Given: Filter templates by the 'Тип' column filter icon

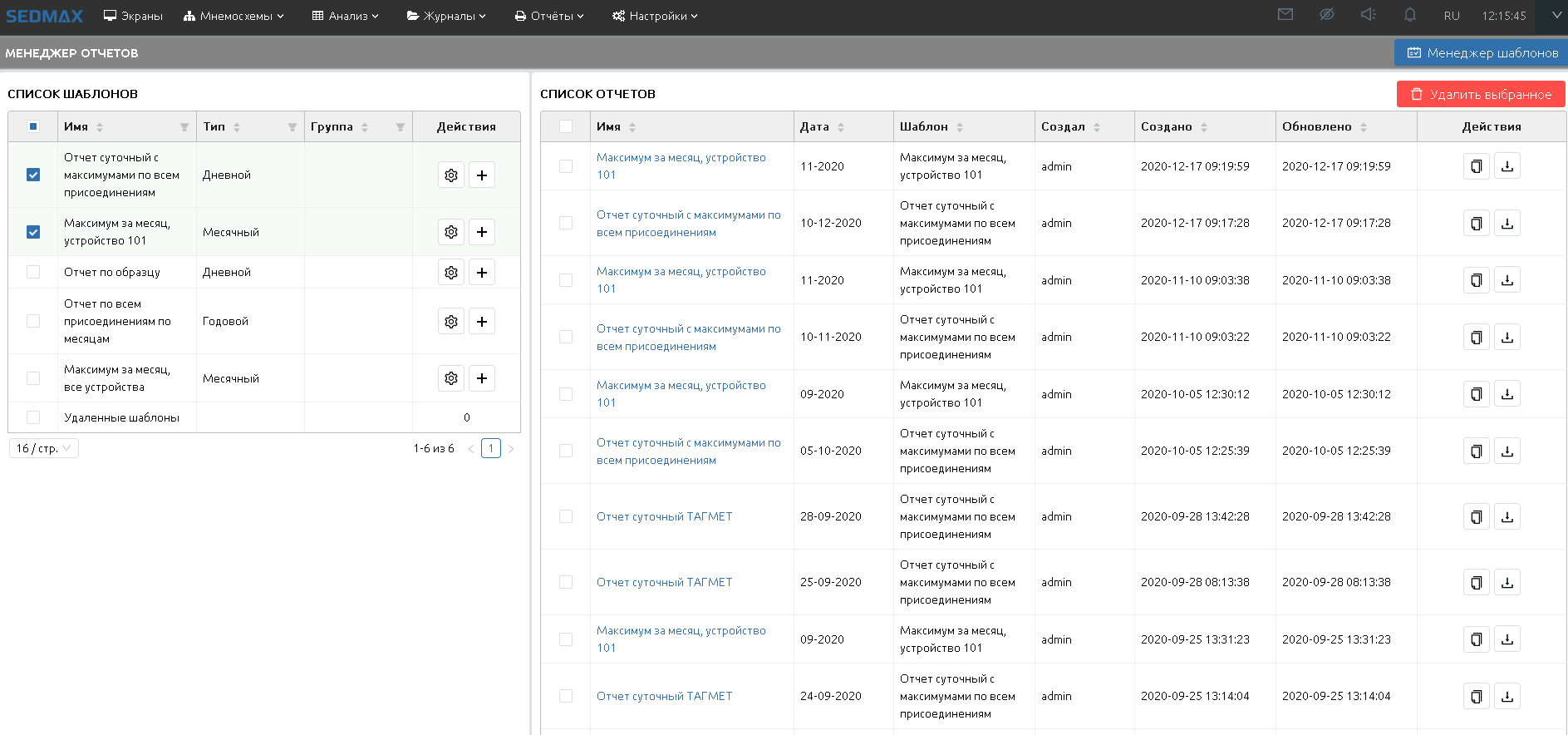Looking at the screenshot, I should pyautogui.click(x=292, y=127).
